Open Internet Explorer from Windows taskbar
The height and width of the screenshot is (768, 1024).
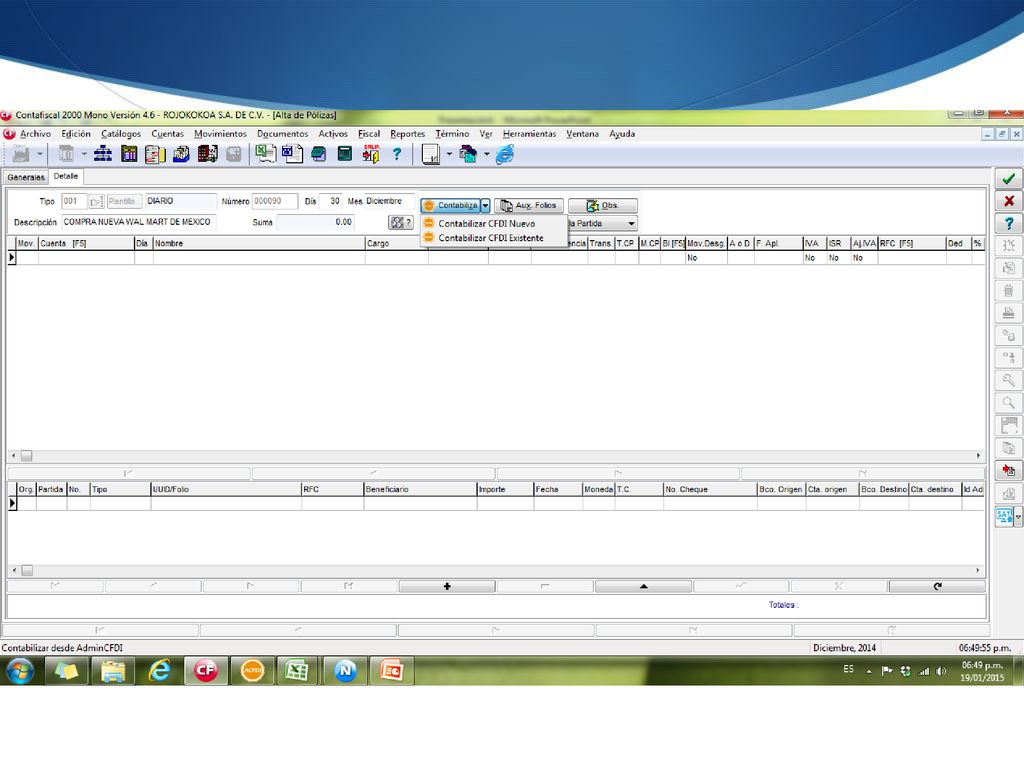coord(159,671)
